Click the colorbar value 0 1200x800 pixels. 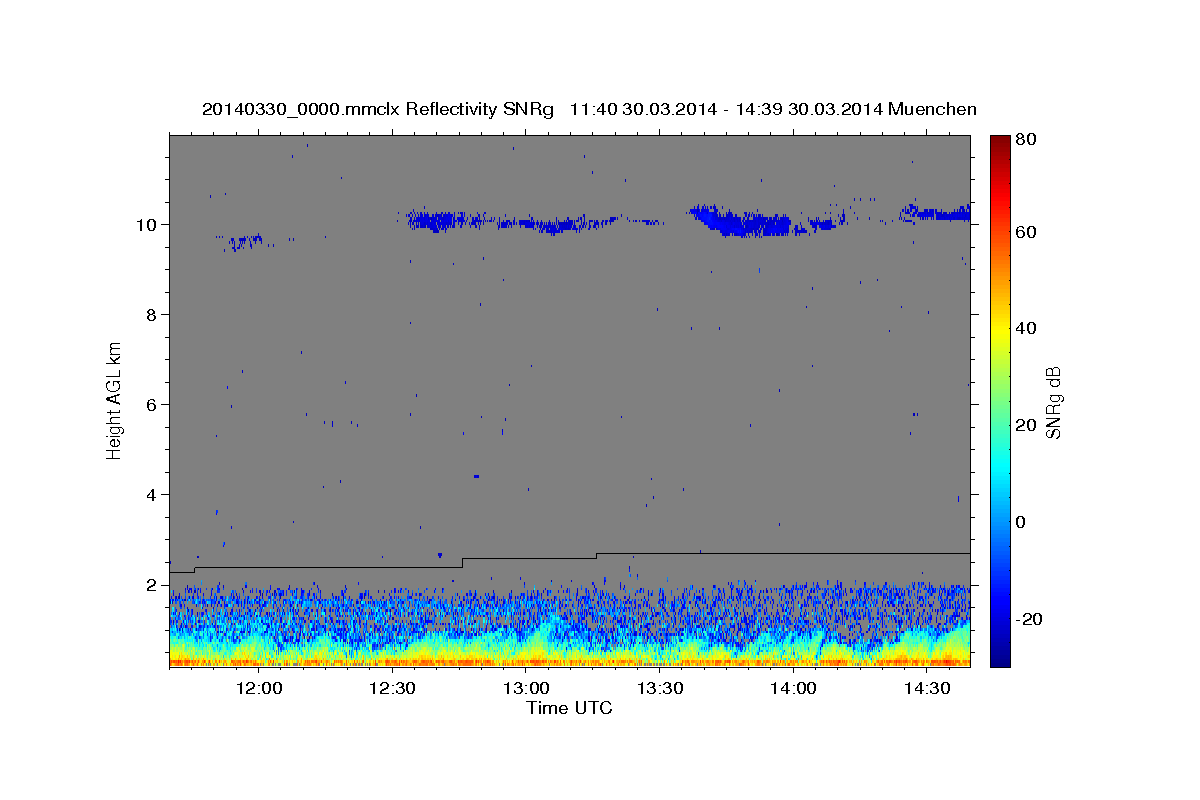click(x=1020, y=522)
